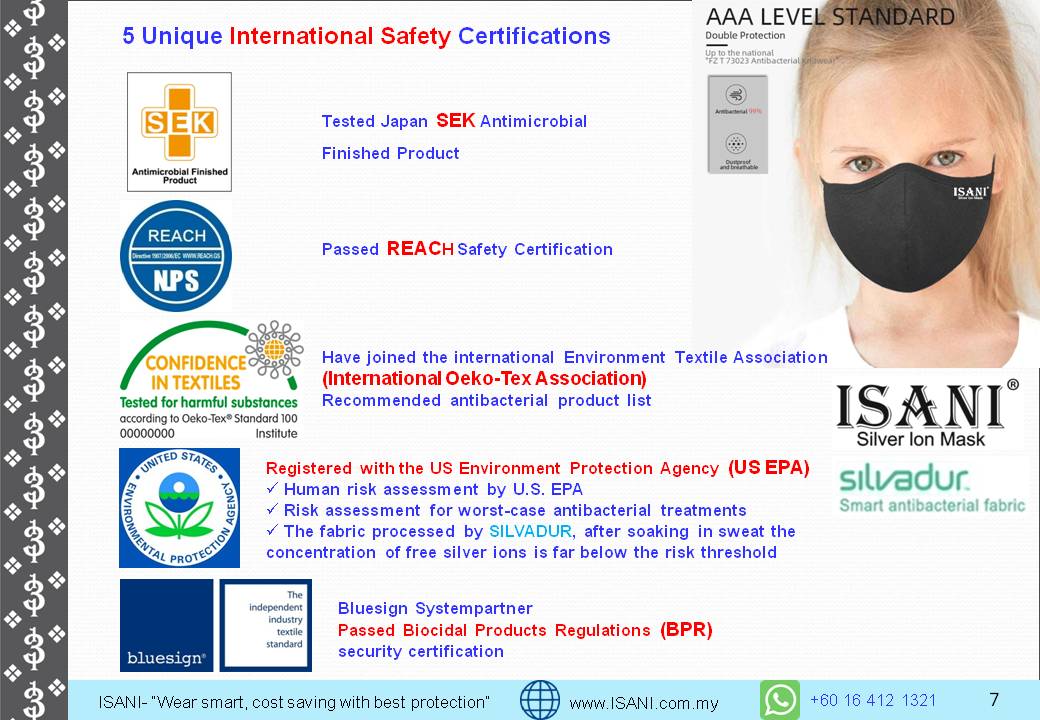Image resolution: width=1040 pixels, height=720 pixels.
Task: Click the US Environmental Protection Agency seal
Action: coord(179,508)
